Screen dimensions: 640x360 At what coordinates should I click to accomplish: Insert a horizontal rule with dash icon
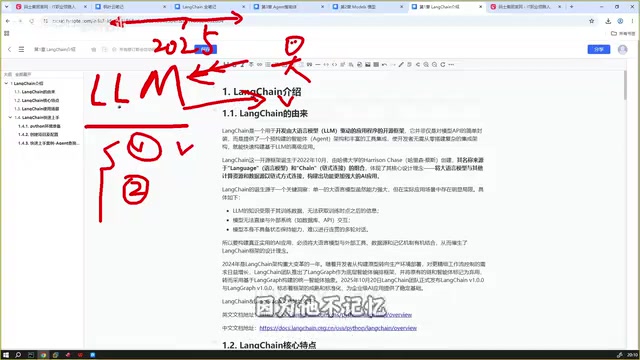tap(318, 64)
